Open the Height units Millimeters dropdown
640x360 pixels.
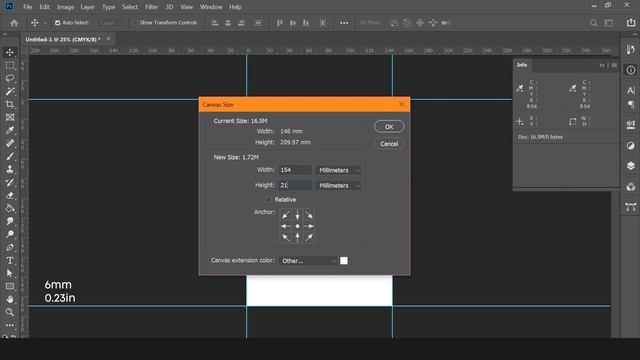click(x=338, y=186)
